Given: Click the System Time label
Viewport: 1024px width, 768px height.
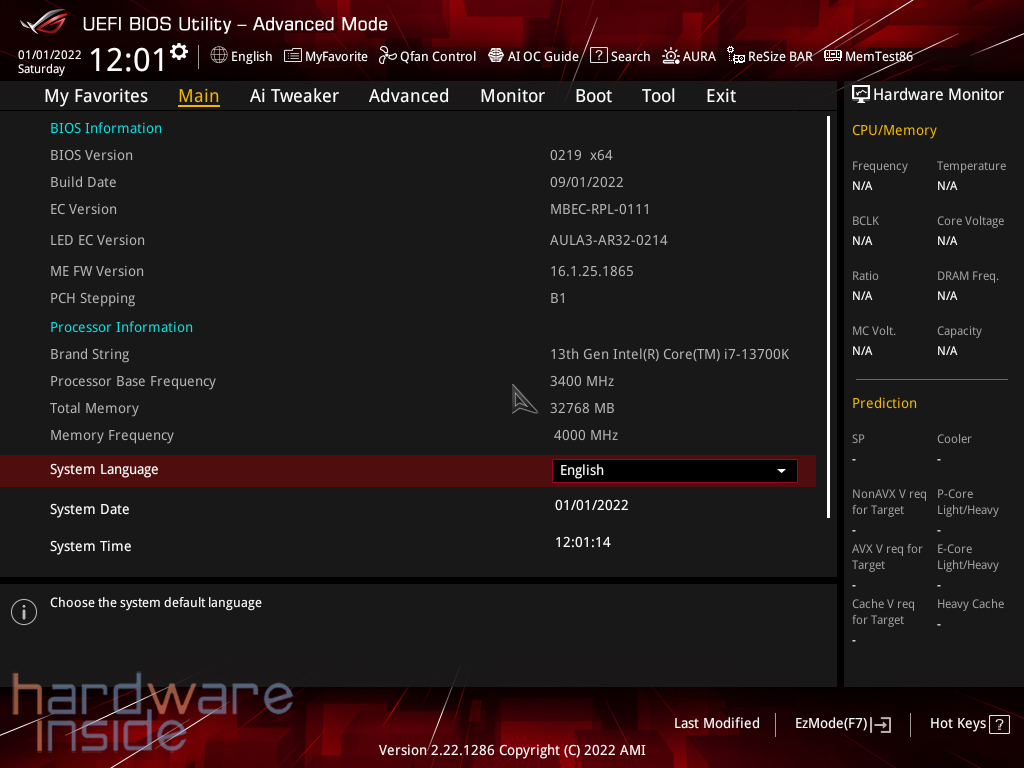Looking at the screenshot, I should coord(91,546).
